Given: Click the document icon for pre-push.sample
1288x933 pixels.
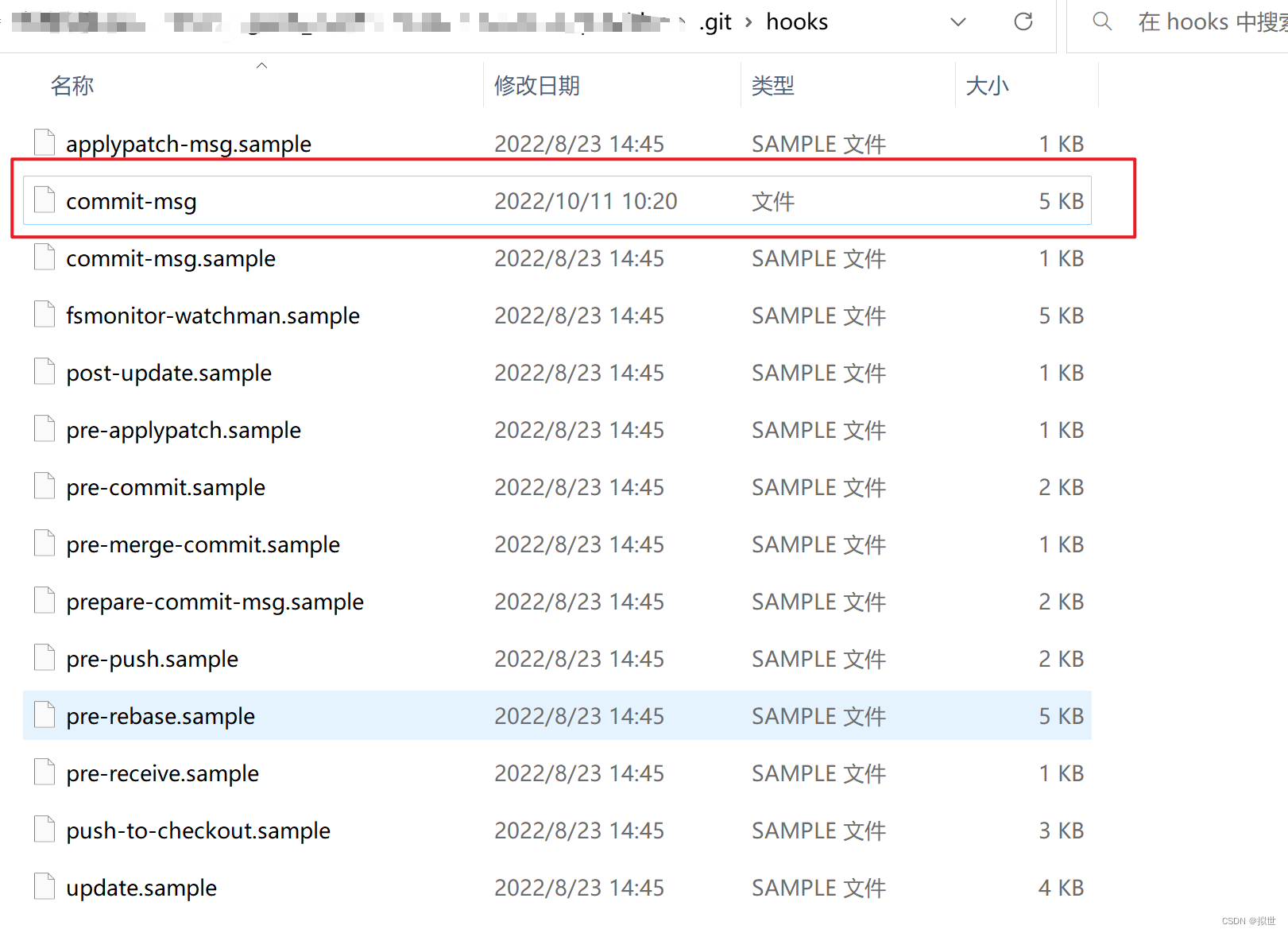Looking at the screenshot, I should (x=44, y=657).
